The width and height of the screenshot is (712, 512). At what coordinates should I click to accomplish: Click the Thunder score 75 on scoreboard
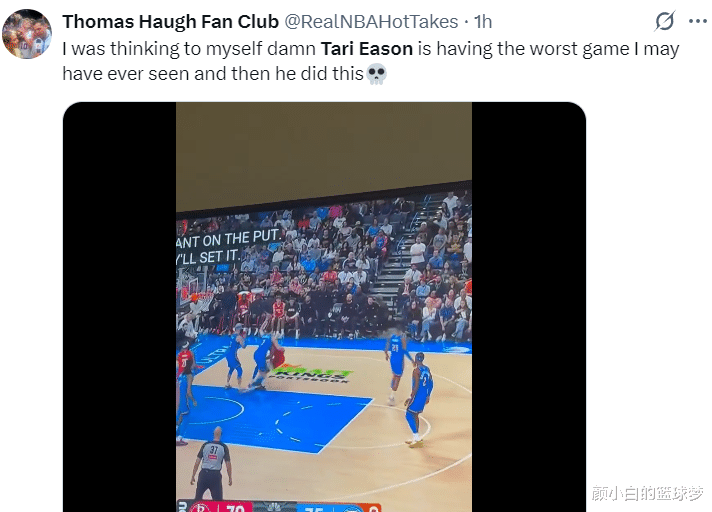314,508
